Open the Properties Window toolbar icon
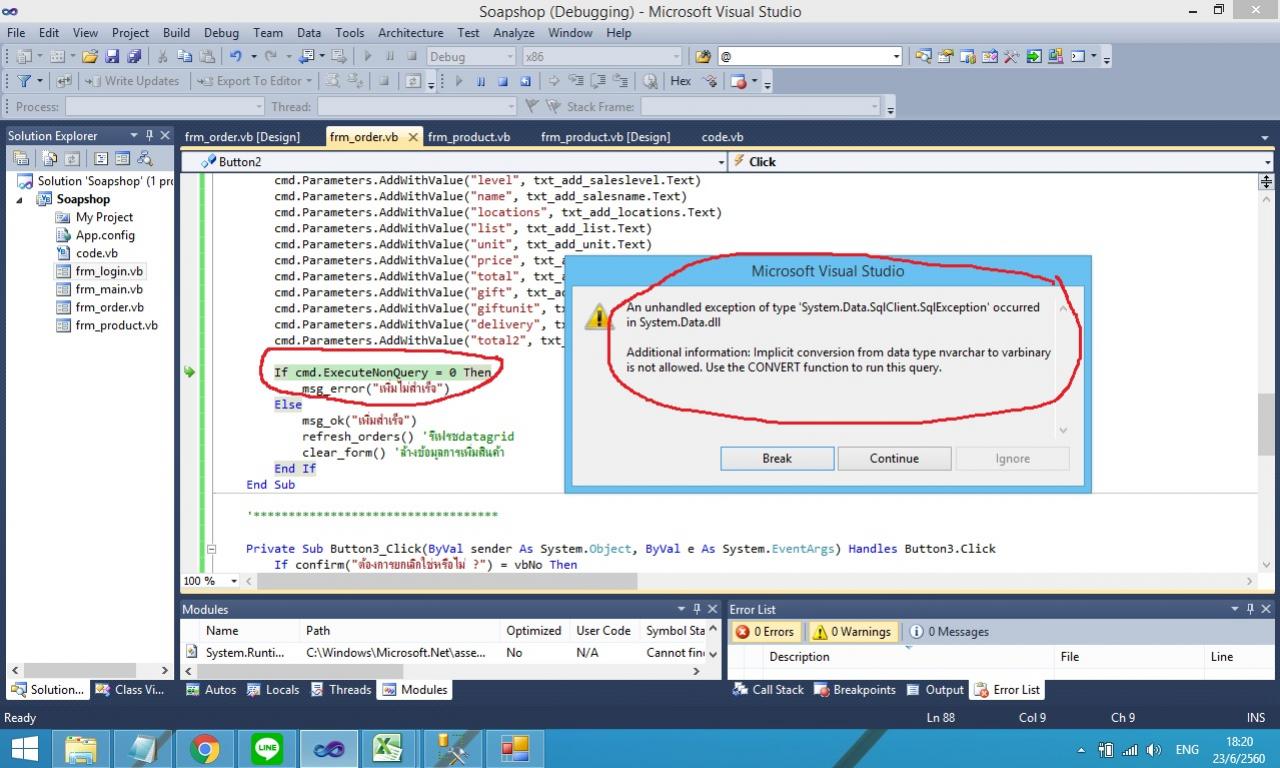The height and width of the screenshot is (768, 1280). coord(946,57)
